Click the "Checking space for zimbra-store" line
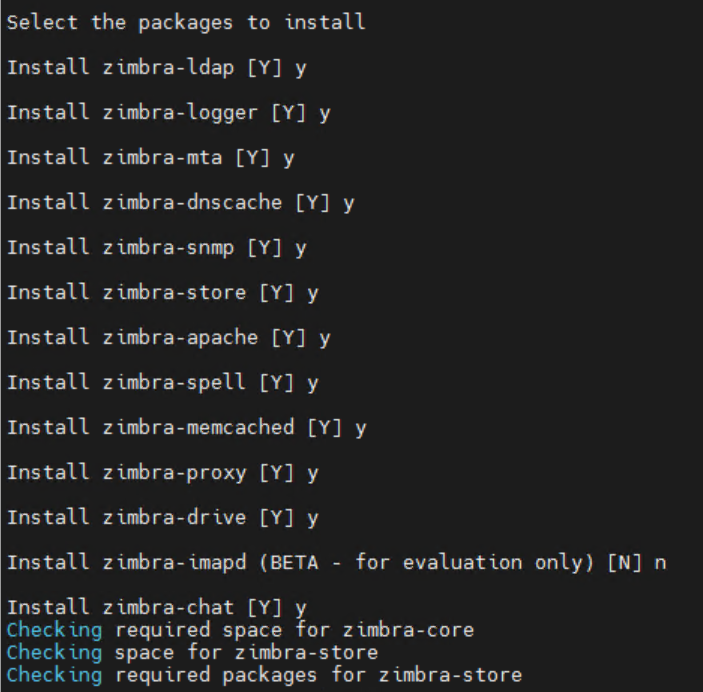This screenshot has width=703, height=692. pos(192,653)
